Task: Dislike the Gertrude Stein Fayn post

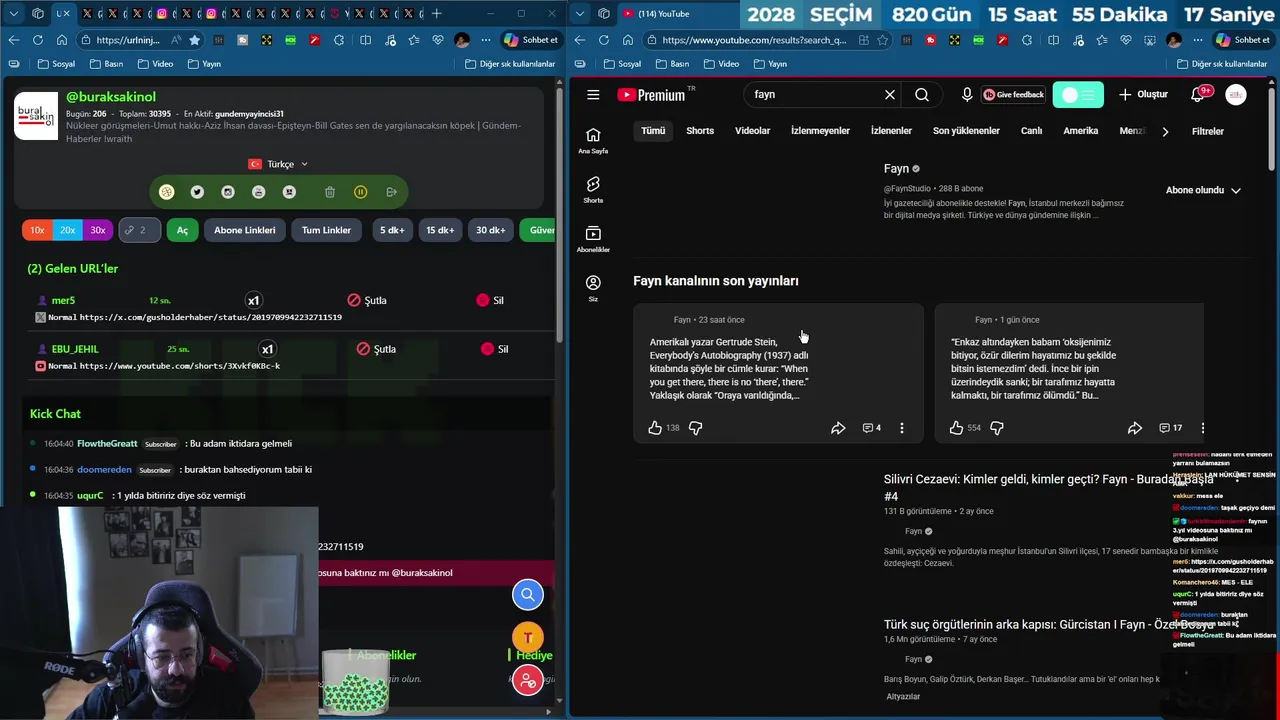Action: click(x=696, y=428)
